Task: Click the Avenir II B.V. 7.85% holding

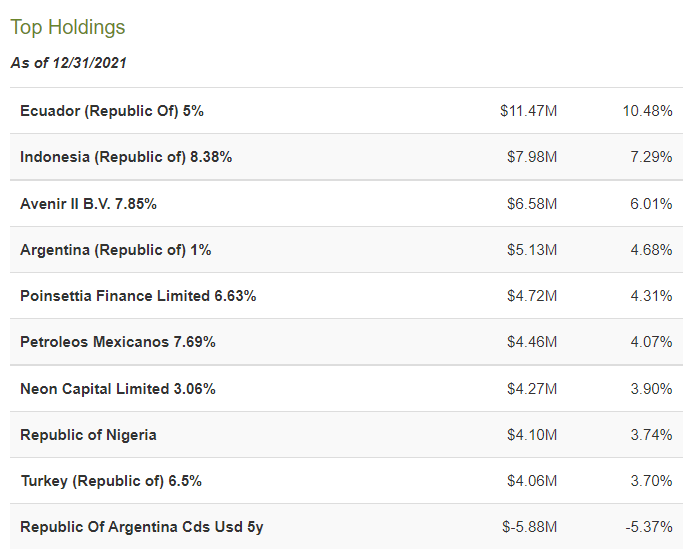Action: 88,203
